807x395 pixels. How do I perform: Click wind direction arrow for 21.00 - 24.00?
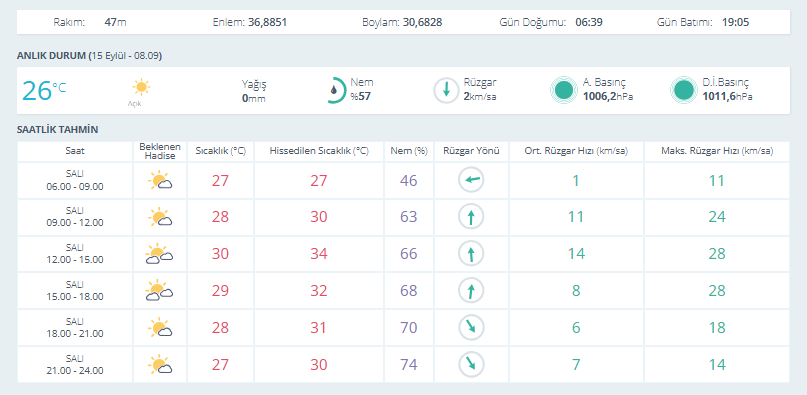pyautogui.click(x=471, y=364)
